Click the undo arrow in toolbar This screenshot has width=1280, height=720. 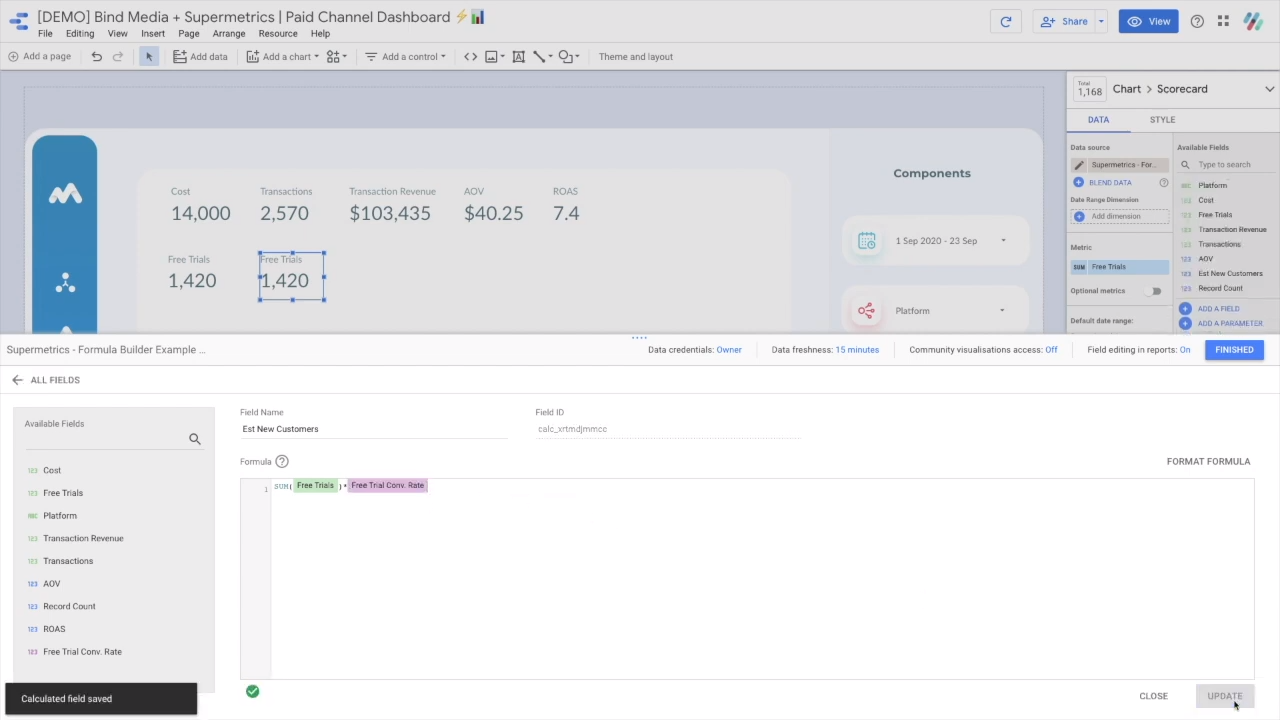pos(97,57)
